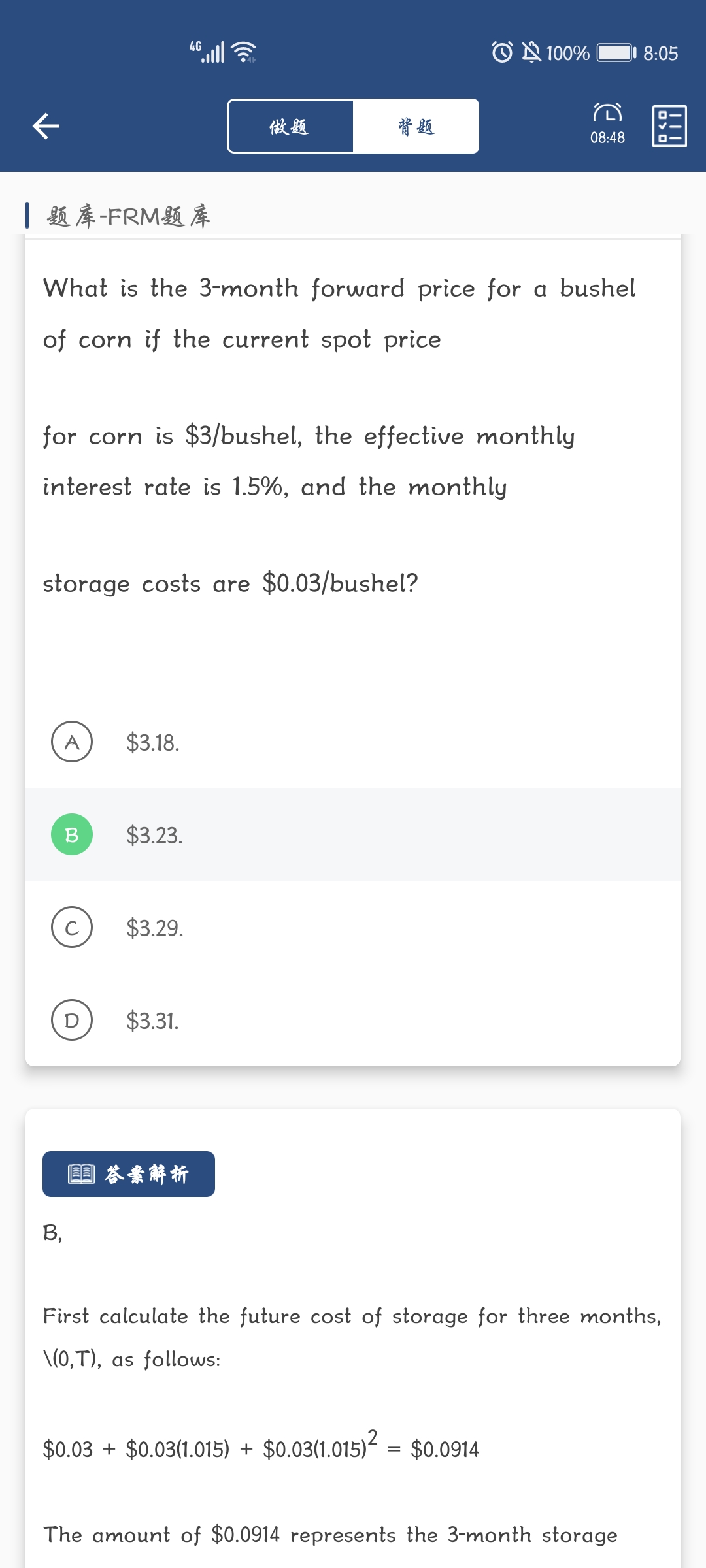Tap the alarm icon in status bar
Image resolution: width=706 pixels, height=1568 pixels.
point(502,52)
